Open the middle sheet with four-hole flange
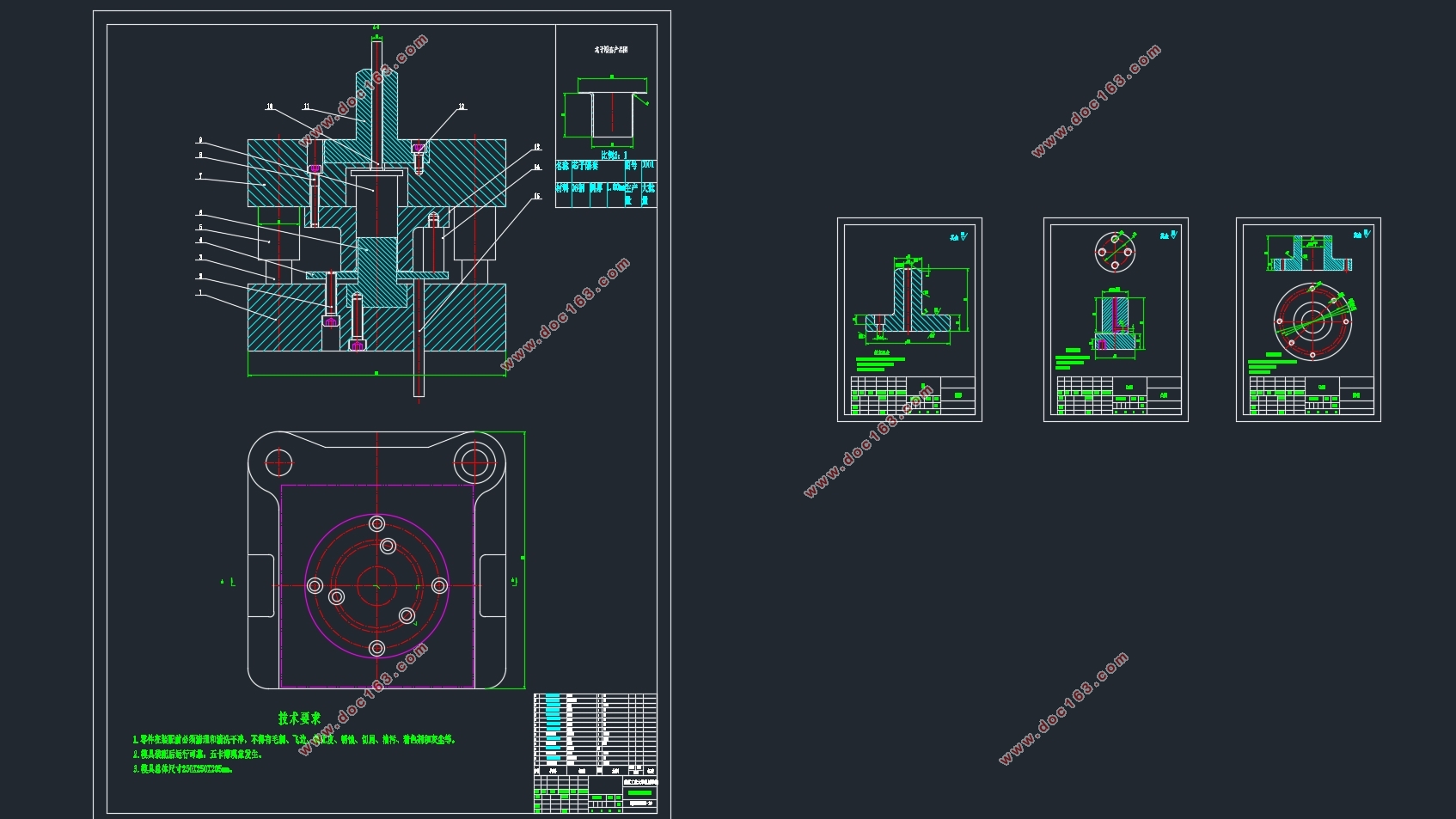This screenshot has height=819, width=1456. [1116, 320]
